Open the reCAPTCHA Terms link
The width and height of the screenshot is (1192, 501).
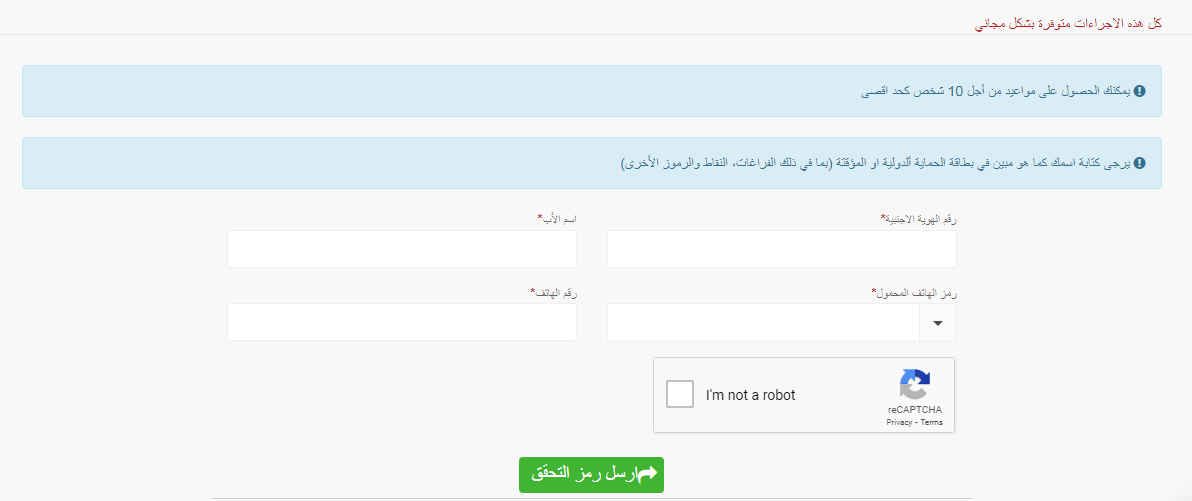click(932, 423)
